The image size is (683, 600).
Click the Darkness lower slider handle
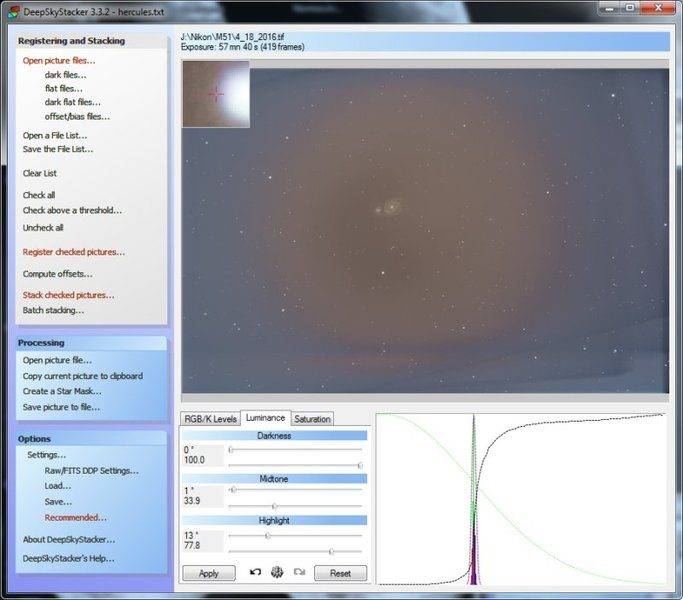[x=360, y=465]
